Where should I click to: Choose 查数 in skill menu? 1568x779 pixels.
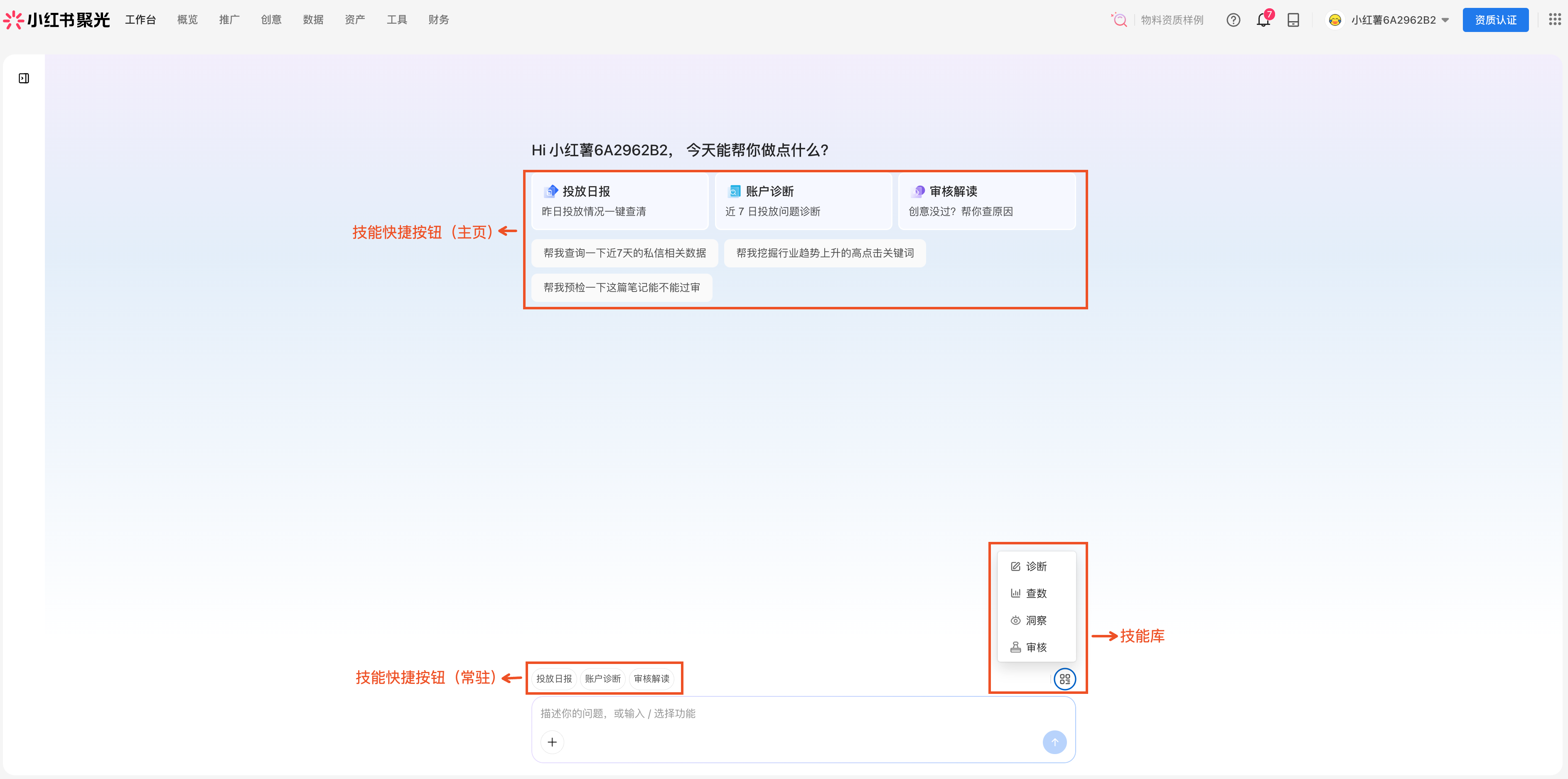click(x=1037, y=593)
